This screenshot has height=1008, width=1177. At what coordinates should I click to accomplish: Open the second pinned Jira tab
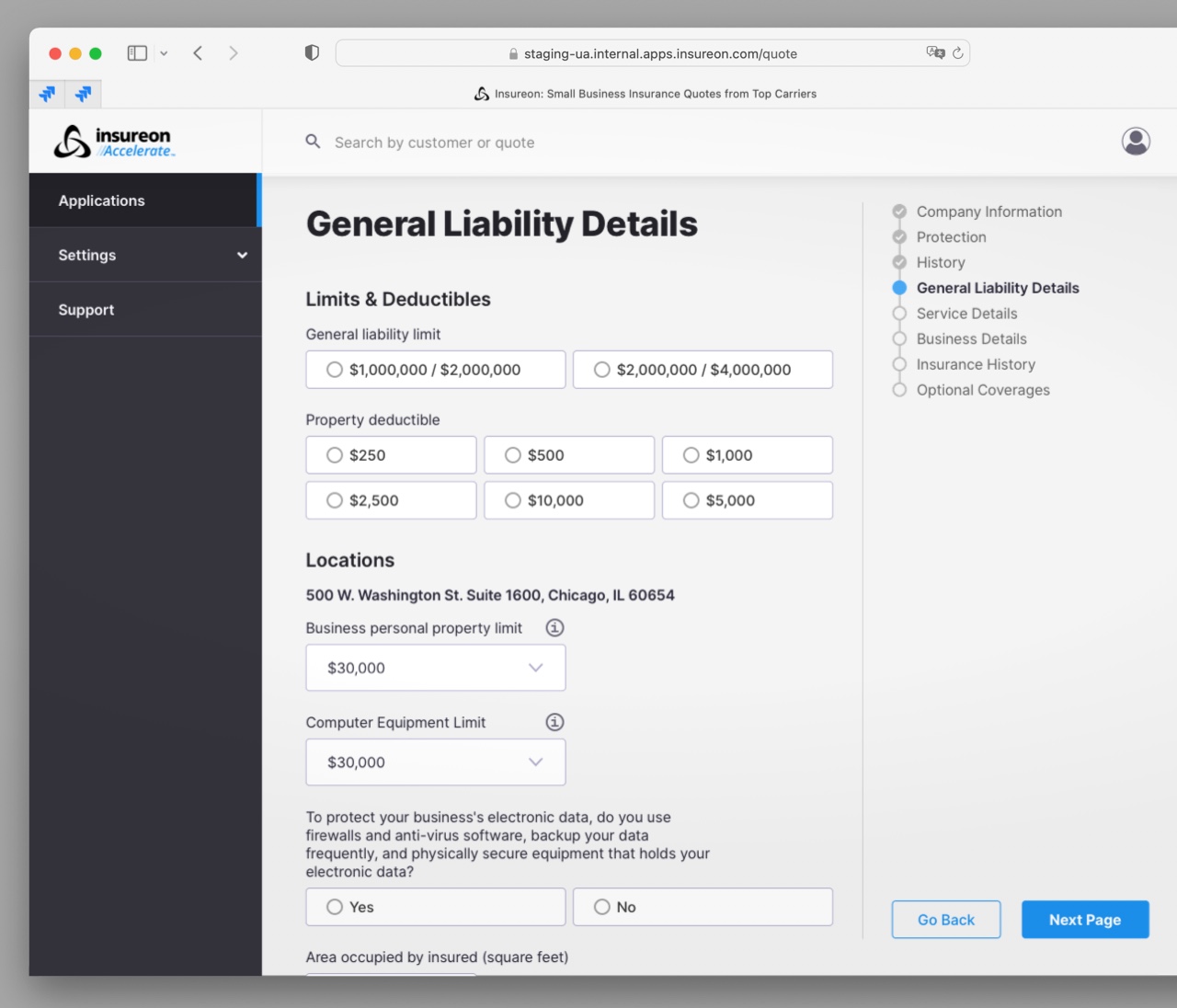click(x=83, y=94)
